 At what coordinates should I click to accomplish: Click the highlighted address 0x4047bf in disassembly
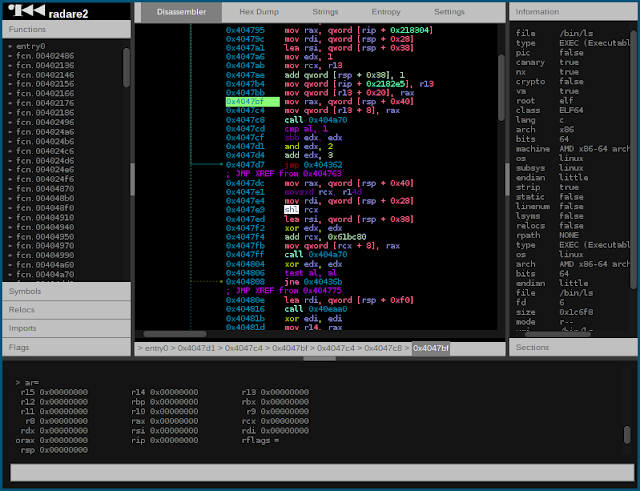pyautogui.click(x=253, y=102)
